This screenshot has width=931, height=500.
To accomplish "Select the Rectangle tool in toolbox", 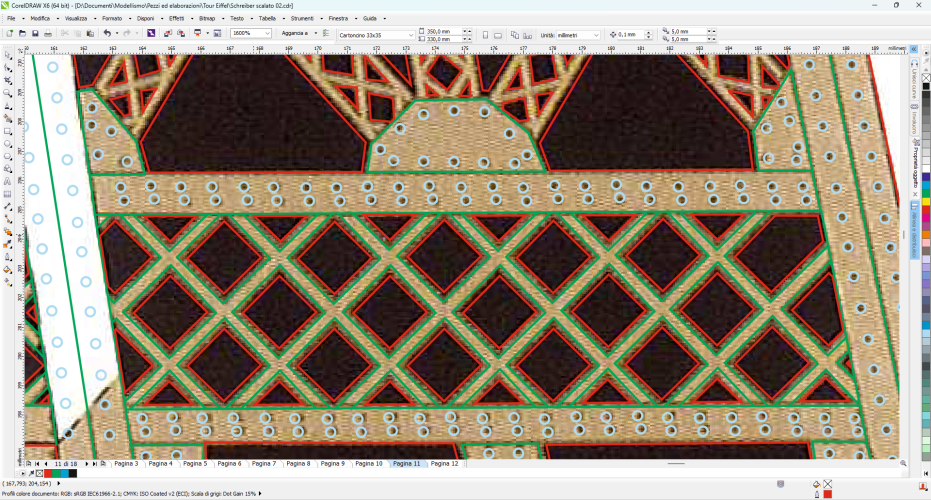I will coord(8,131).
